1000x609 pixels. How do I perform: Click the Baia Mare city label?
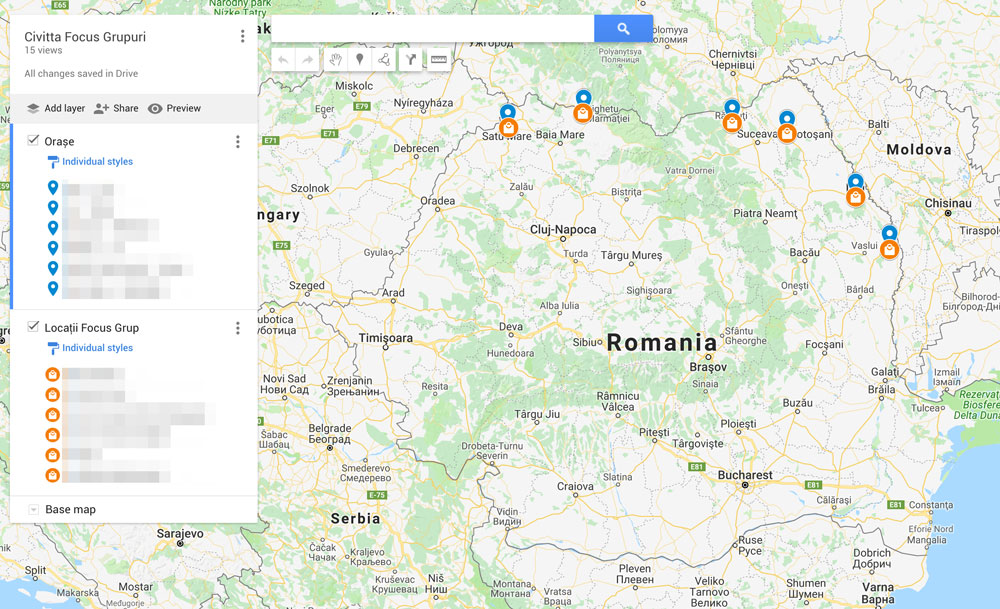point(560,135)
